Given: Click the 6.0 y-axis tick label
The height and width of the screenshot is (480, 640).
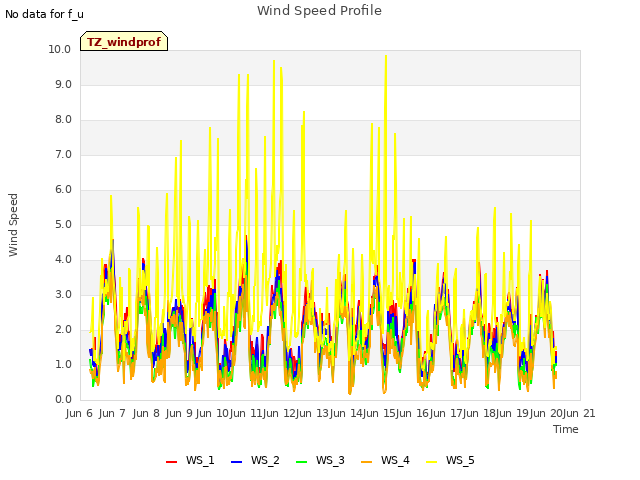Looking at the screenshot, I should [x=63, y=190].
